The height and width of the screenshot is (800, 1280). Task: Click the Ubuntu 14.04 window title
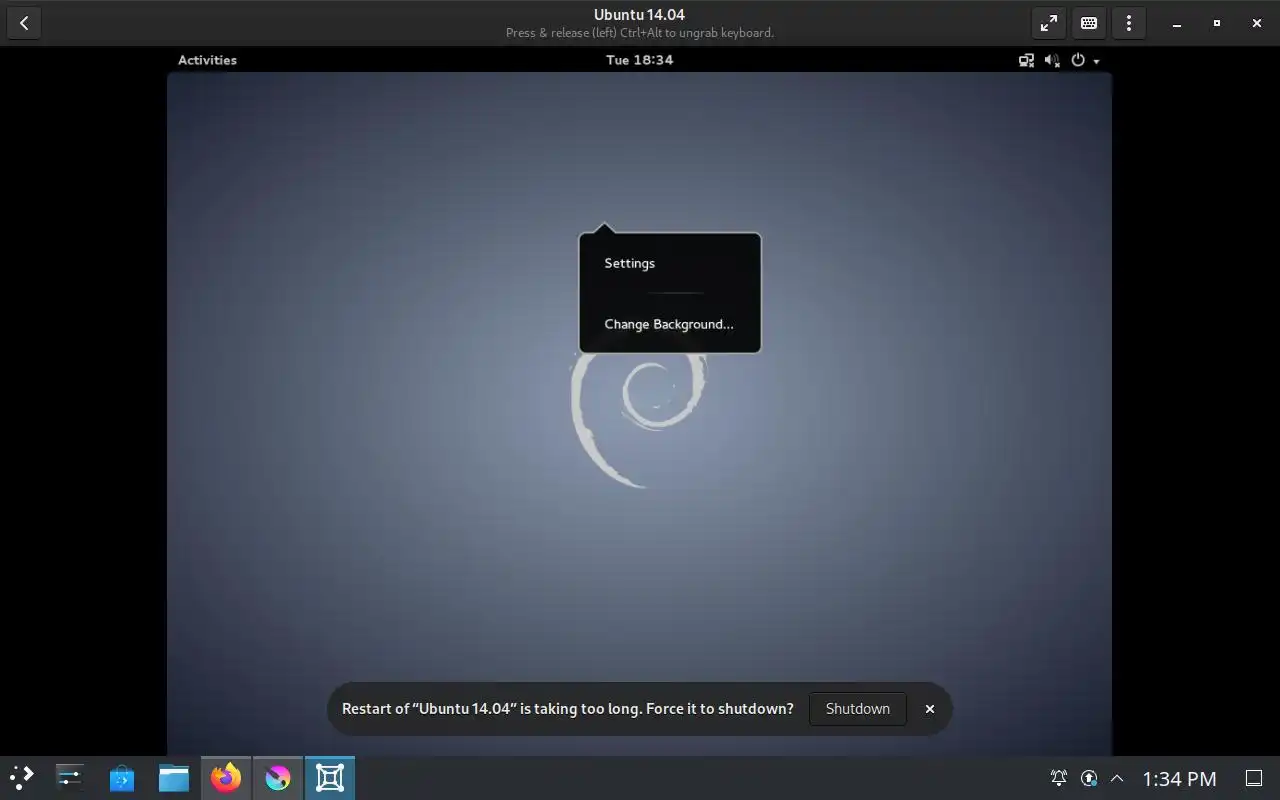(639, 15)
